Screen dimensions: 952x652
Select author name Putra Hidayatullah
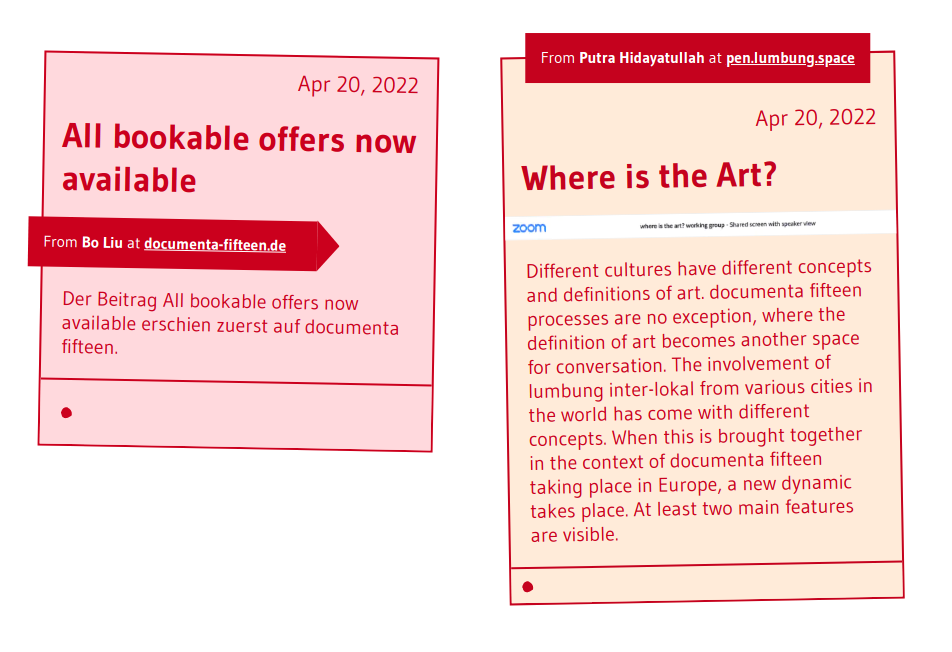coord(641,58)
